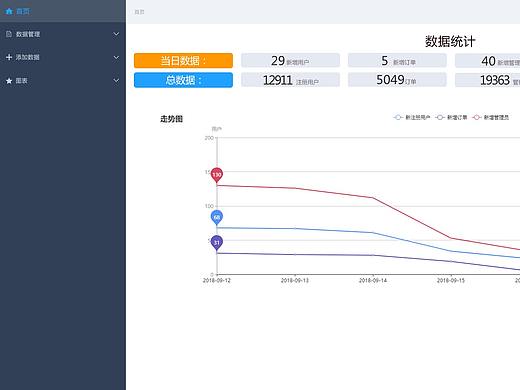Click the plus icon beside 添加数据

coord(9,57)
